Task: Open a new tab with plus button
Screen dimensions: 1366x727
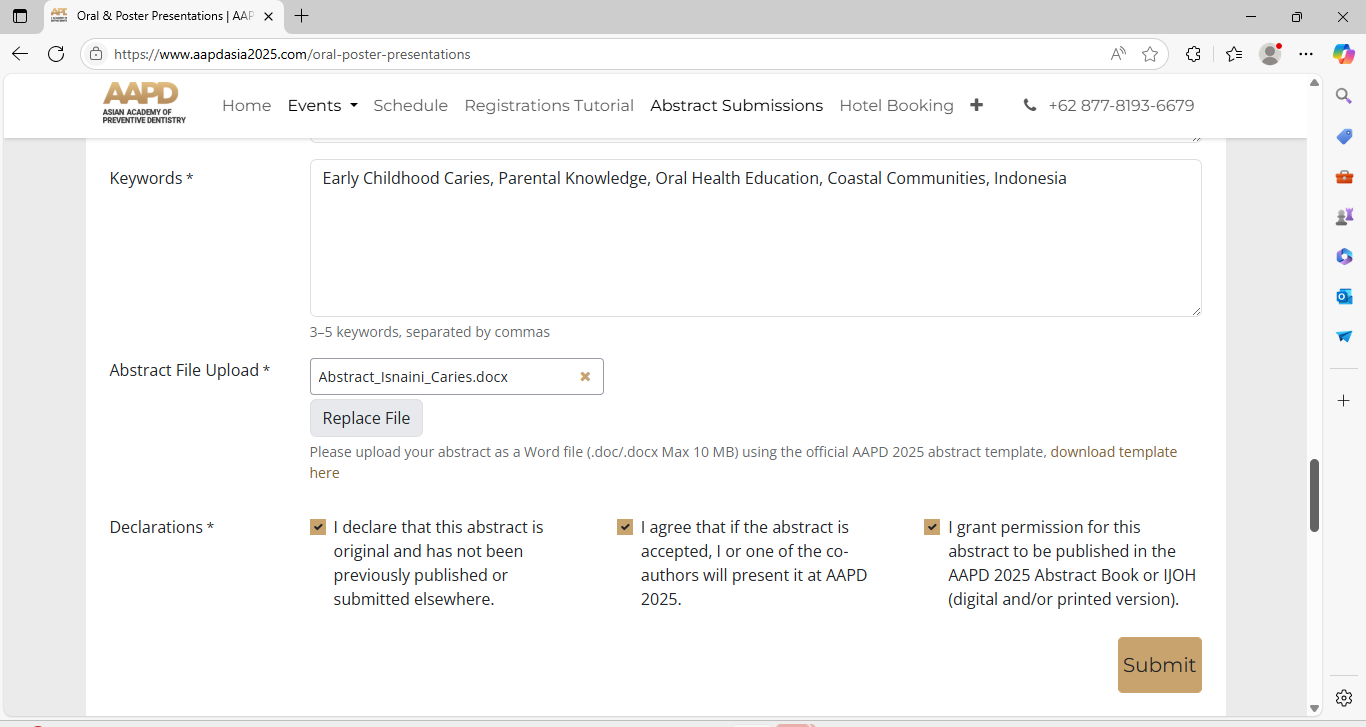Action: [x=302, y=16]
